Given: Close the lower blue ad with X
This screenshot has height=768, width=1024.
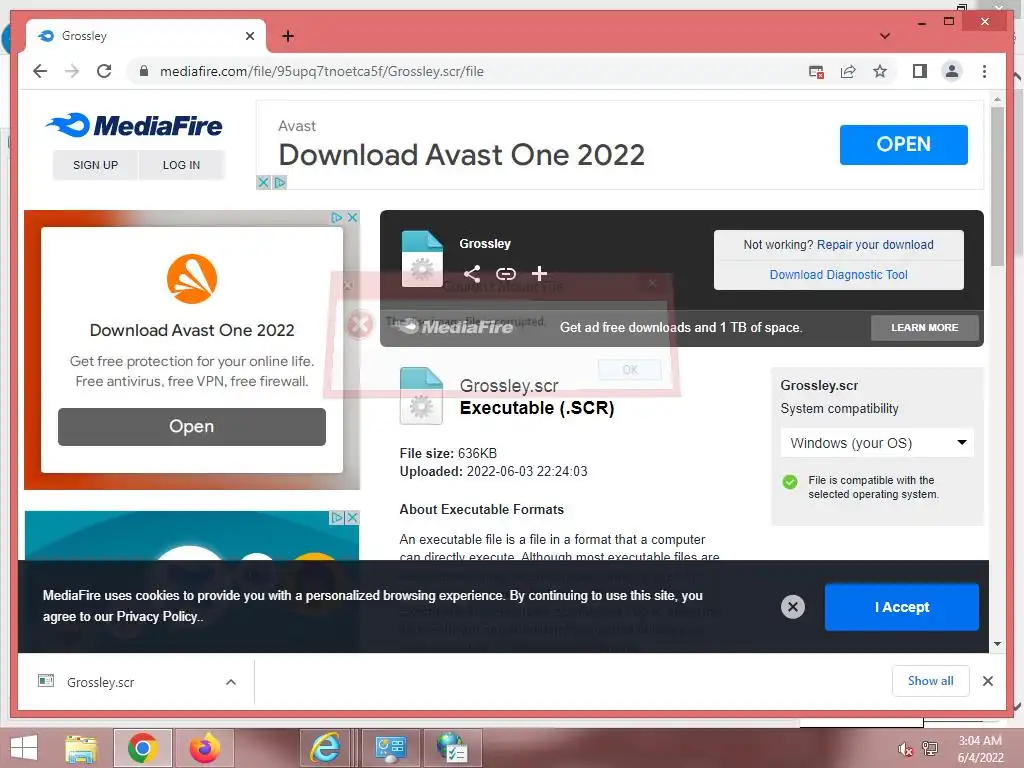Looking at the screenshot, I should click(352, 517).
